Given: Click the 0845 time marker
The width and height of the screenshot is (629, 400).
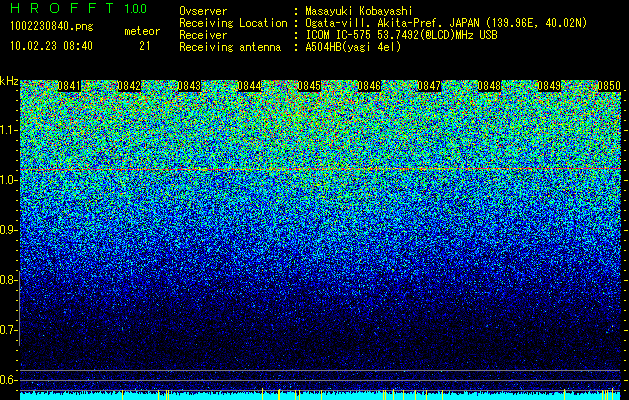Looking at the screenshot, I should pos(309,86).
